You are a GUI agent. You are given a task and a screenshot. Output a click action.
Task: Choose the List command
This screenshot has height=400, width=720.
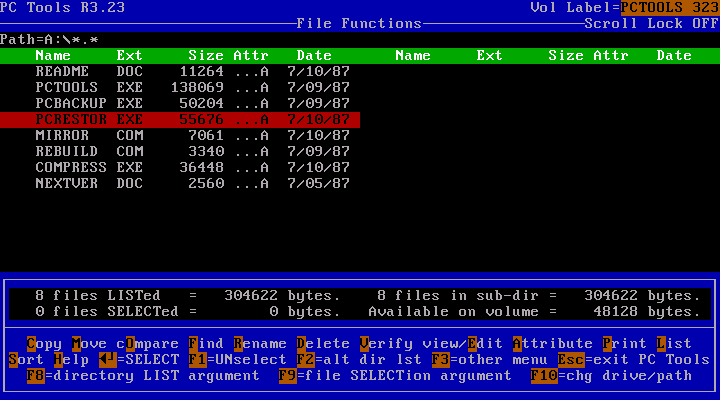674,344
